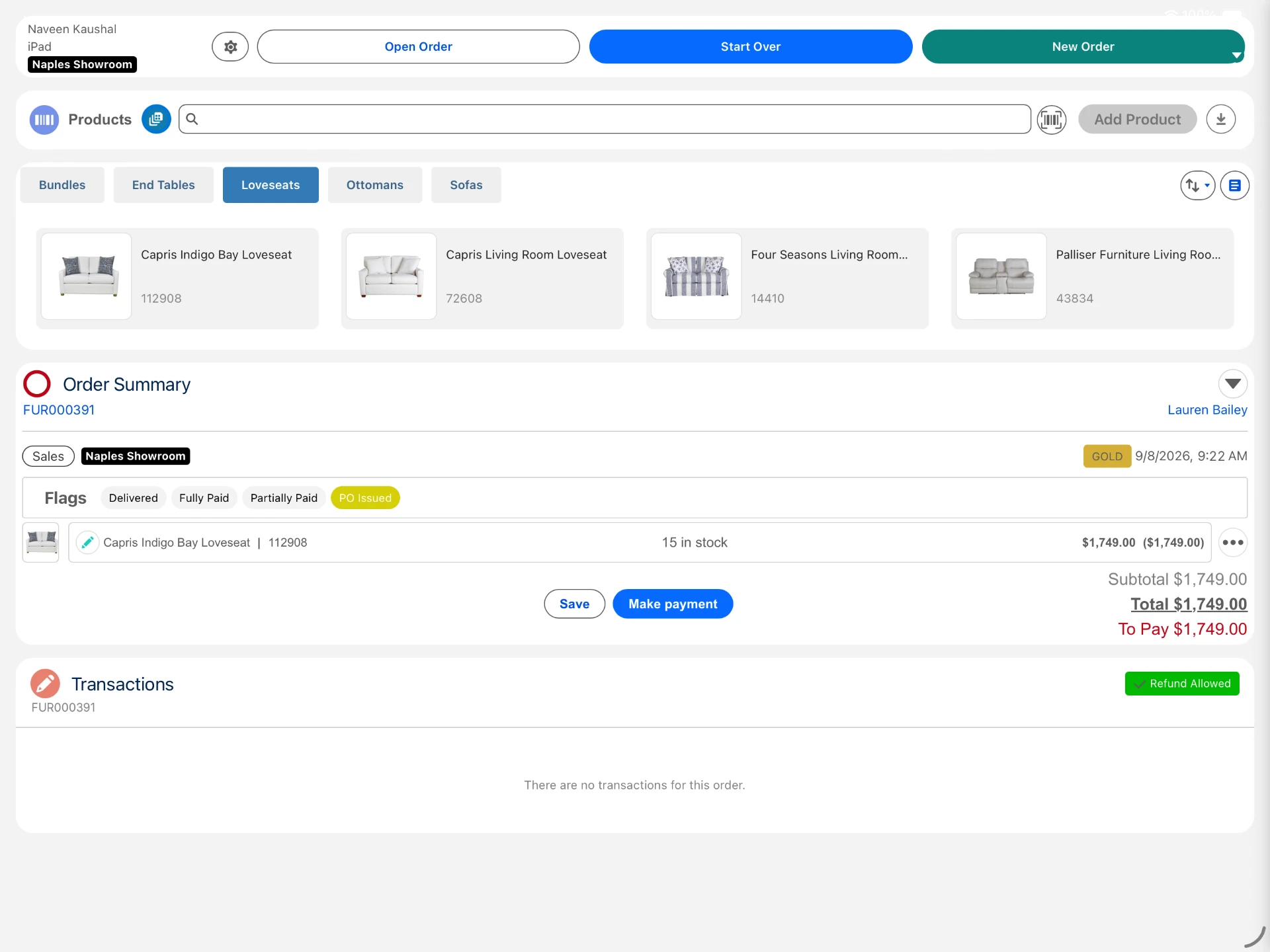Screen dimensions: 1270x952
Task: Click Naples Showroom badge in order summary
Action: click(136, 456)
